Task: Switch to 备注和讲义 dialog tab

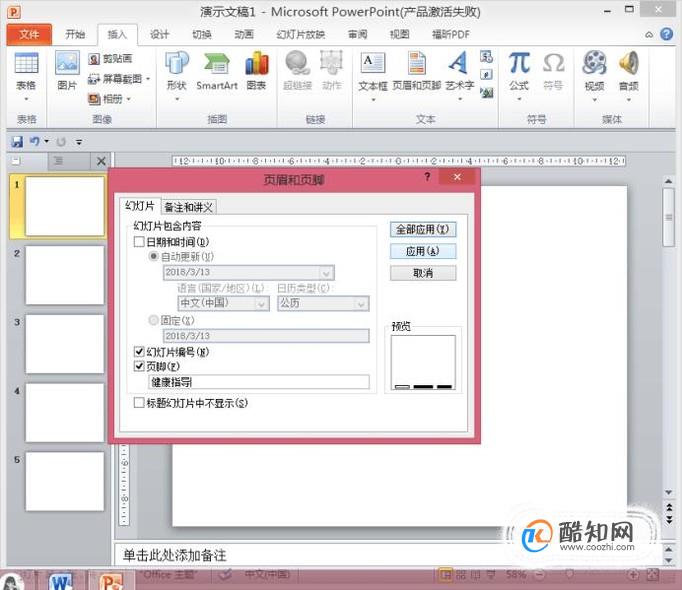Action: click(188, 207)
